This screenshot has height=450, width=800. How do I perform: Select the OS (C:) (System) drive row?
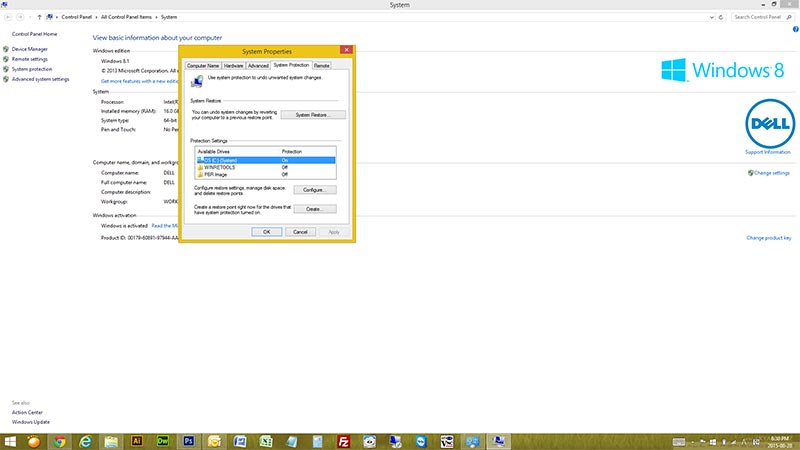click(265, 160)
